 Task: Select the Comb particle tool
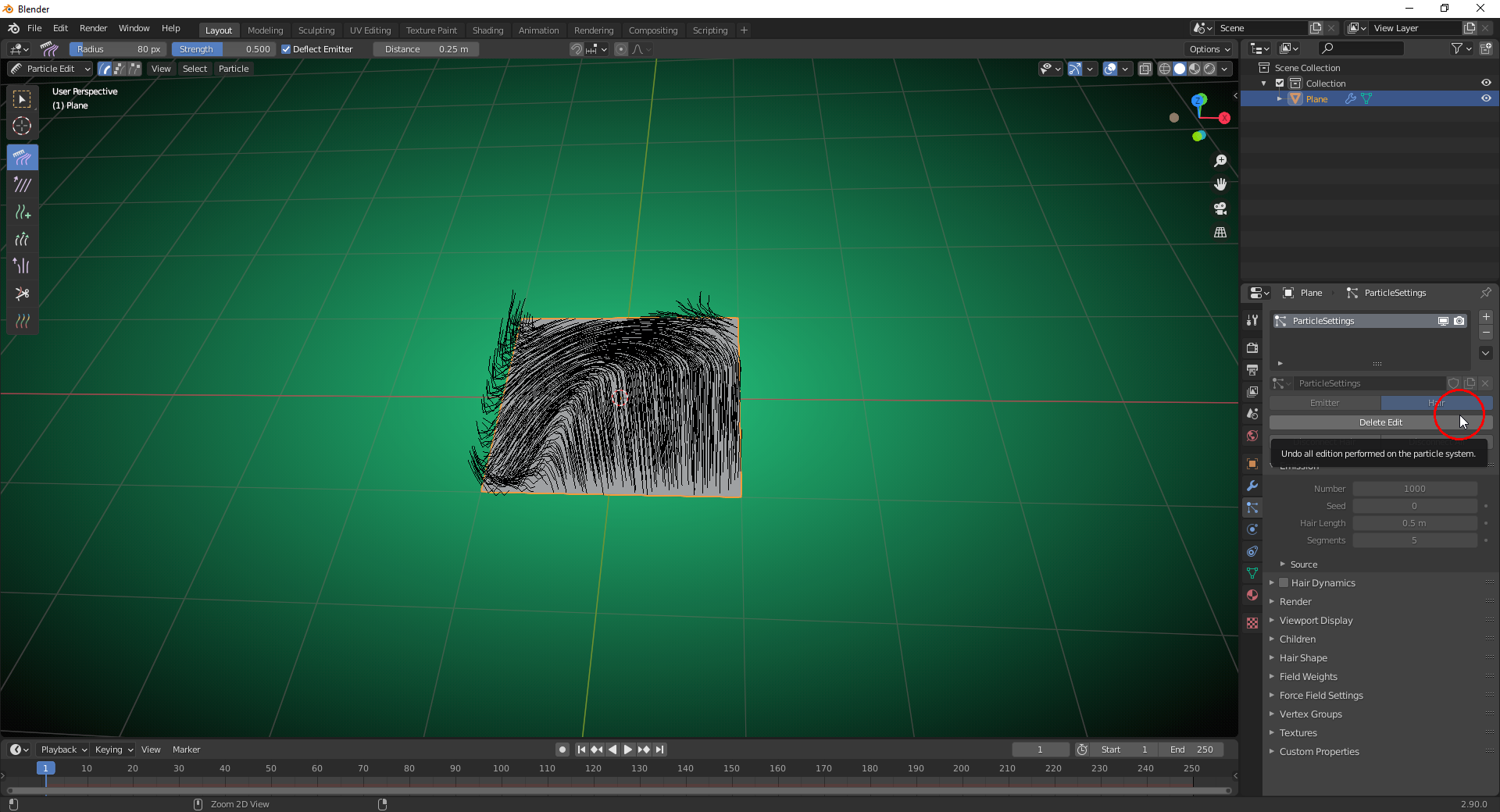coord(22,158)
